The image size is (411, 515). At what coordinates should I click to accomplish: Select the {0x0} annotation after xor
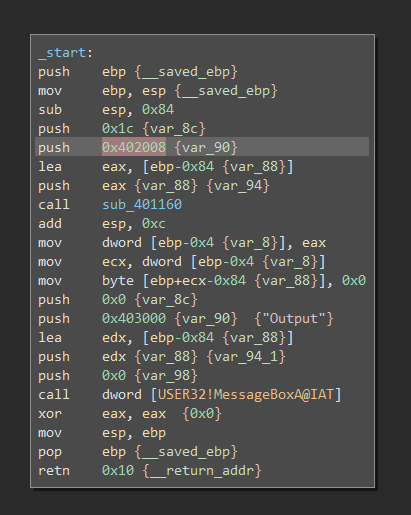(202, 413)
